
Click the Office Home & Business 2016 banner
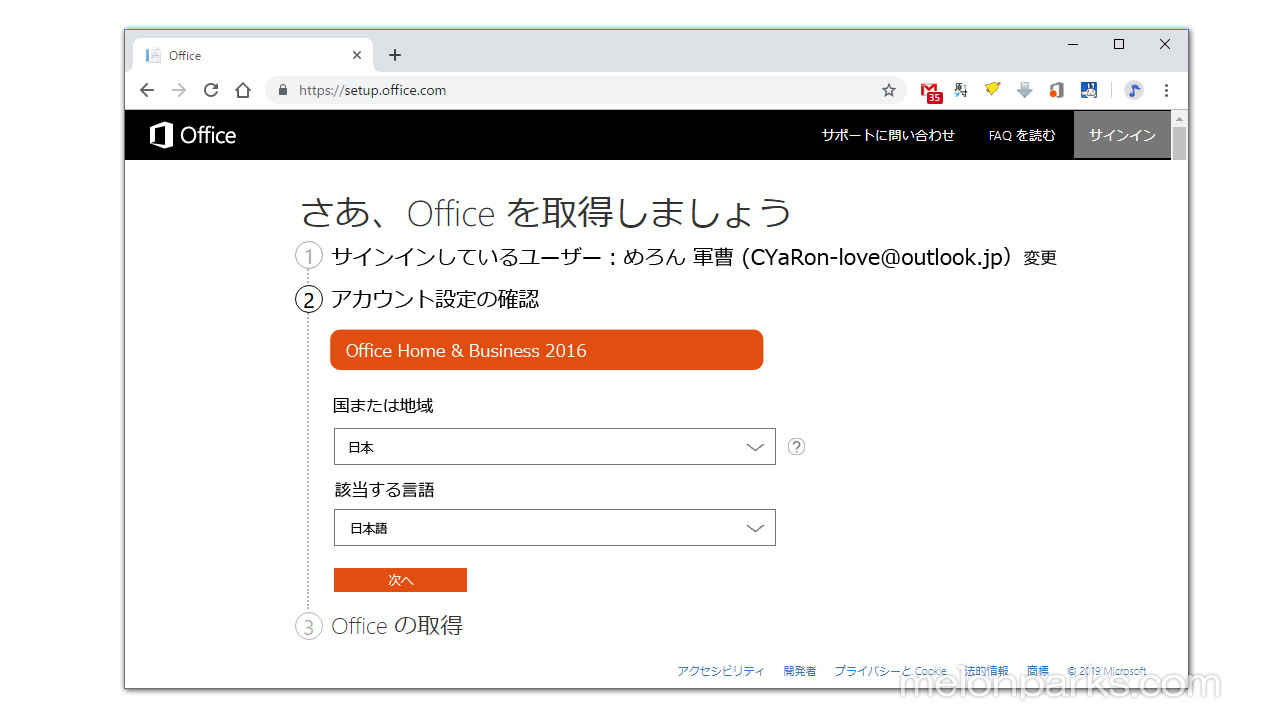(547, 350)
